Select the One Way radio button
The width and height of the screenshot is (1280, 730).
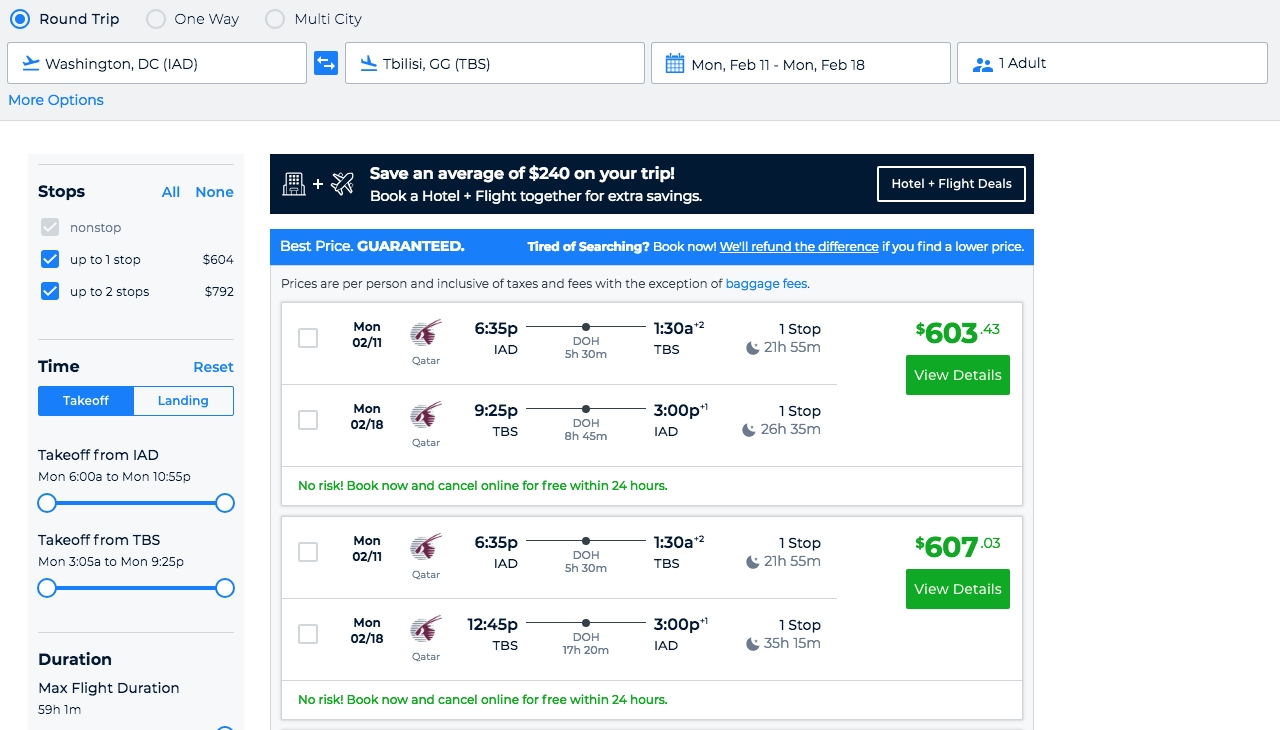tap(156, 19)
